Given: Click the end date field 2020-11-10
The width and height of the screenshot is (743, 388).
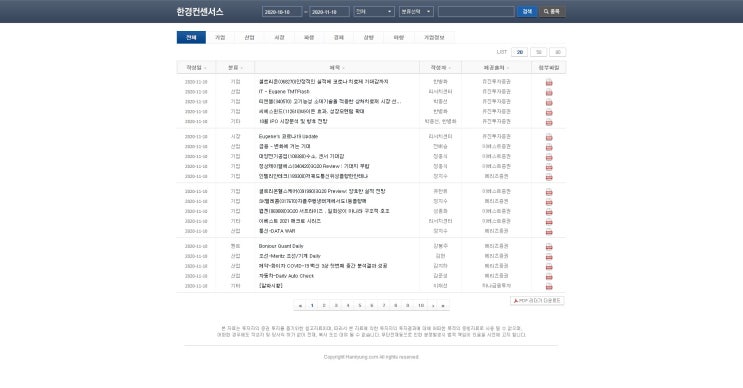Looking at the screenshot, I should click(329, 12).
